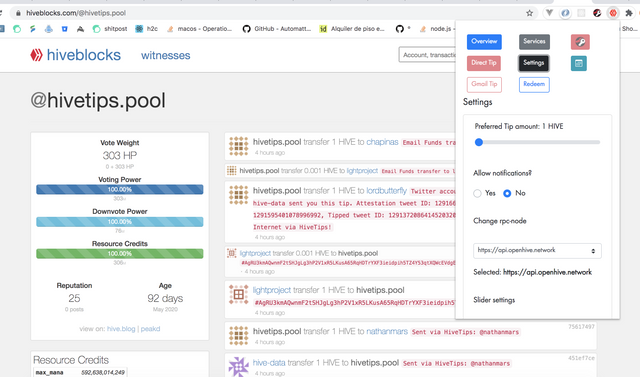Select Yes for Allow notifications
Screen dimensions: 640x377
coord(477,193)
